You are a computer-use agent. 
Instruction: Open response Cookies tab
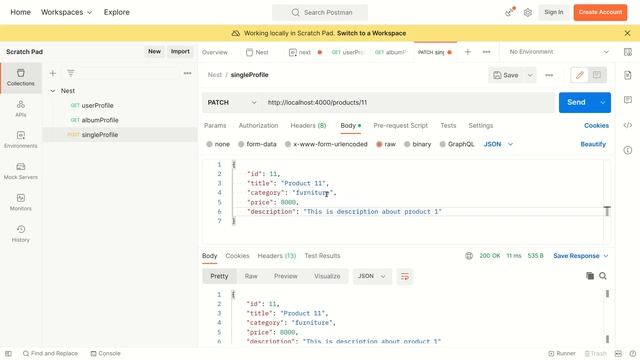click(x=237, y=256)
